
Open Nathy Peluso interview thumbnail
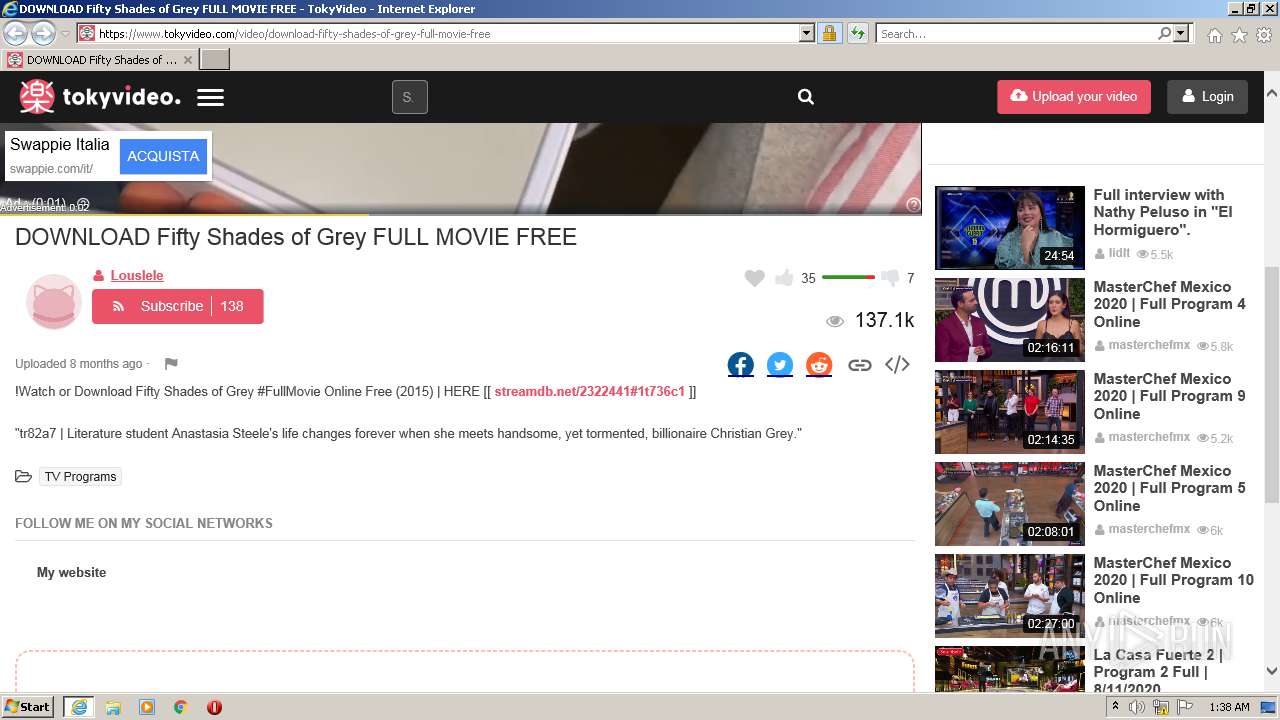[1009, 228]
